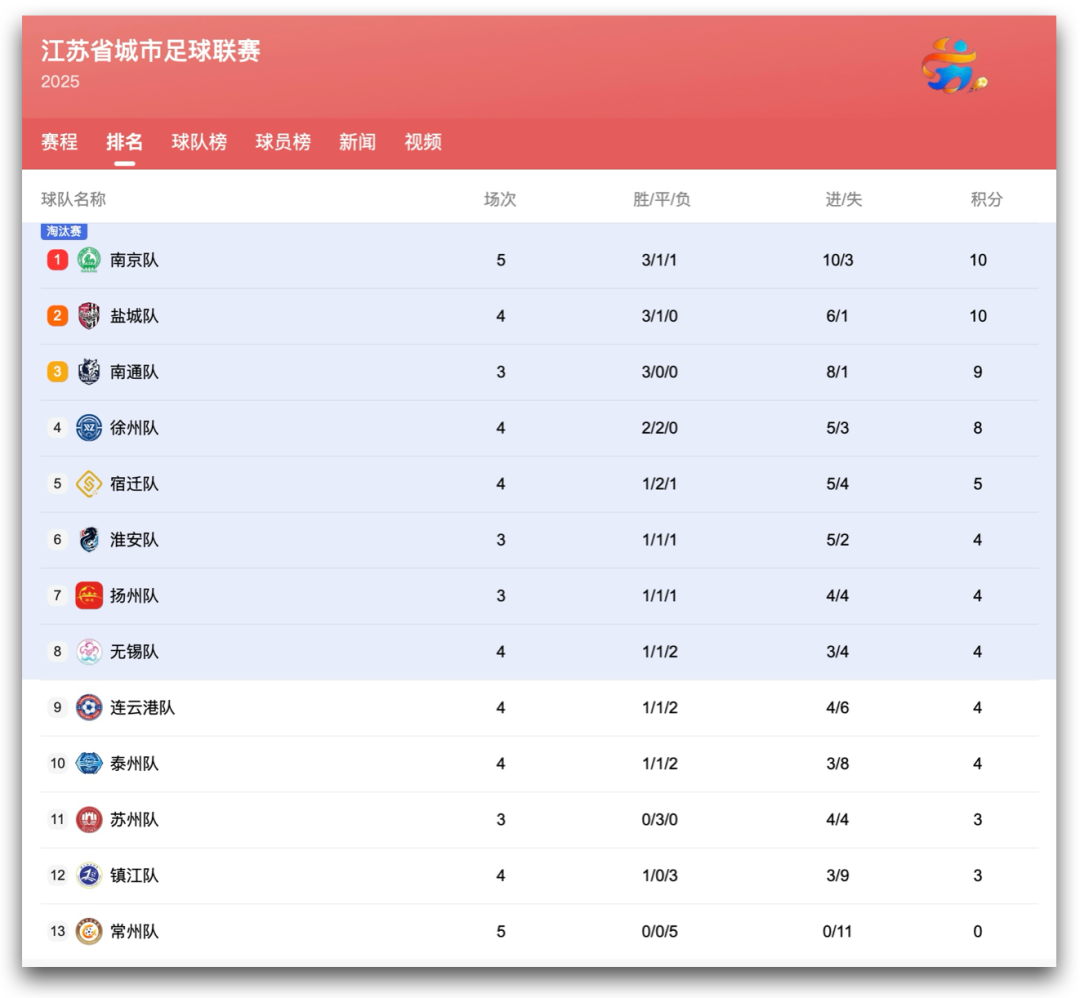Open the 盐城队 team name link

pyautogui.click(x=134, y=315)
